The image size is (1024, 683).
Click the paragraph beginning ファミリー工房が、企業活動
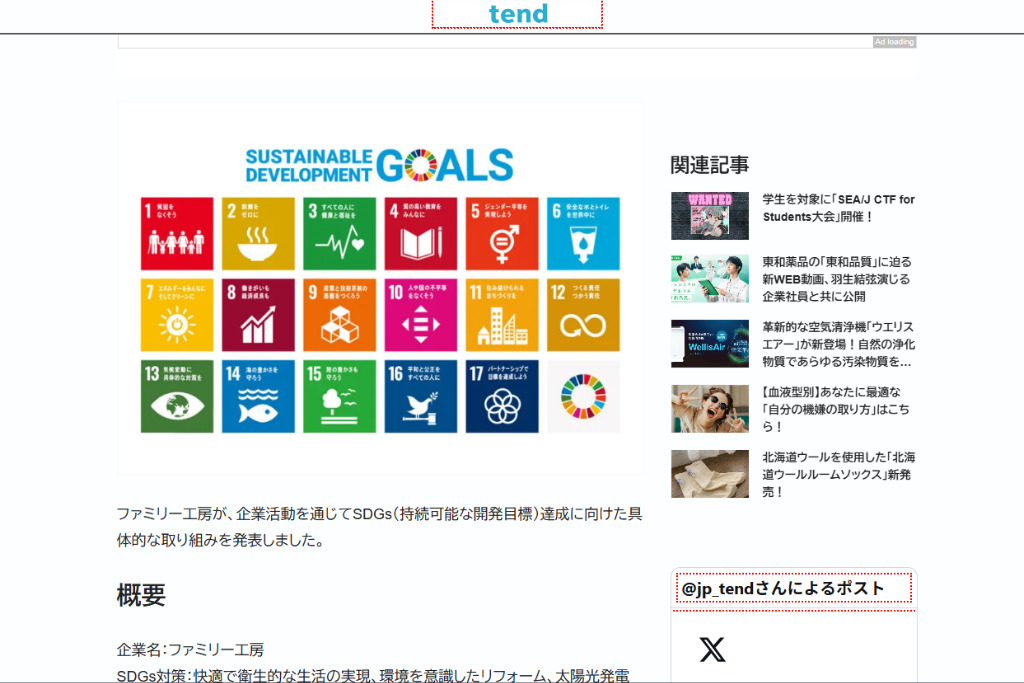pos(379,527)
